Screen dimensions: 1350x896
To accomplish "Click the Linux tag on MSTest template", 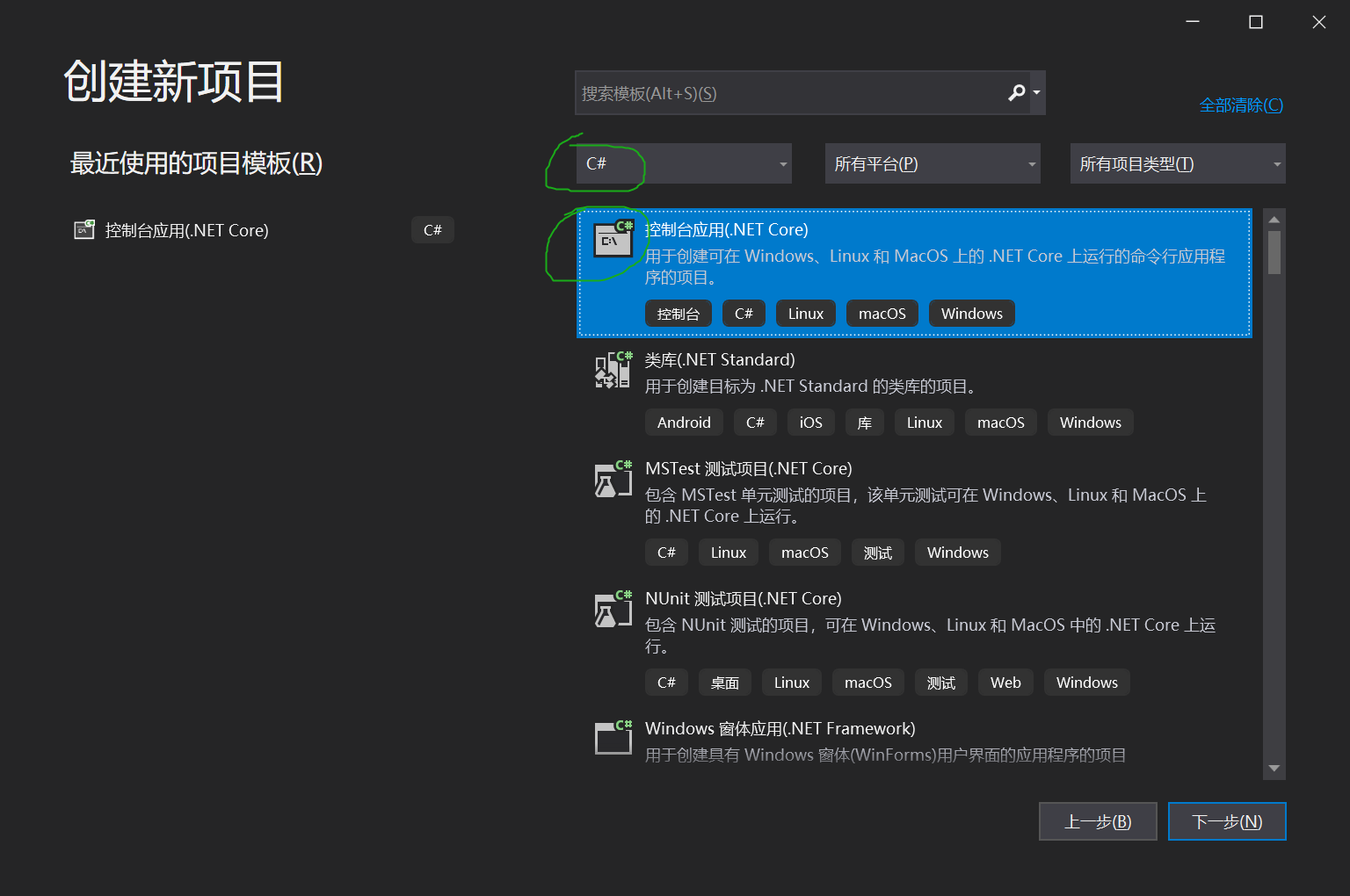I will point(729,553).
